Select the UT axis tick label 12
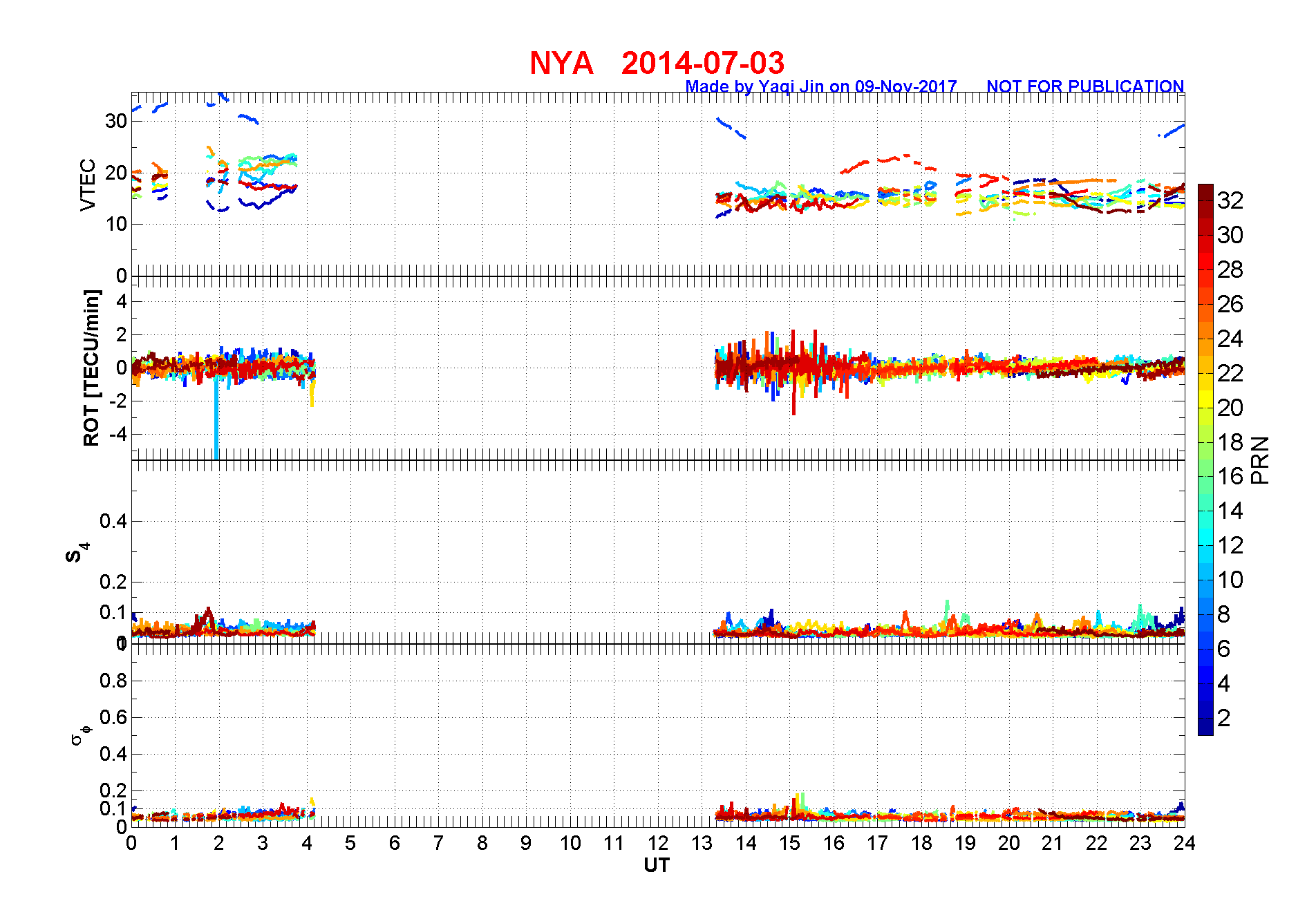This screenshot has height=919, width=1316. coord(658,843)
